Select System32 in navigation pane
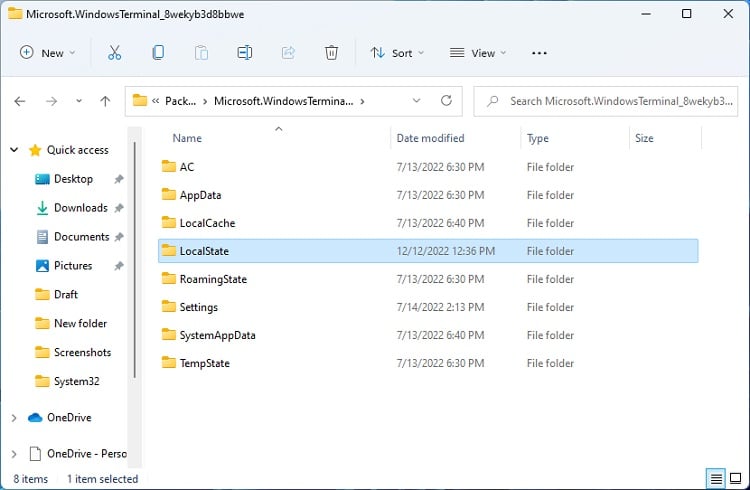 pyautogui.click(x=77, y=381)
